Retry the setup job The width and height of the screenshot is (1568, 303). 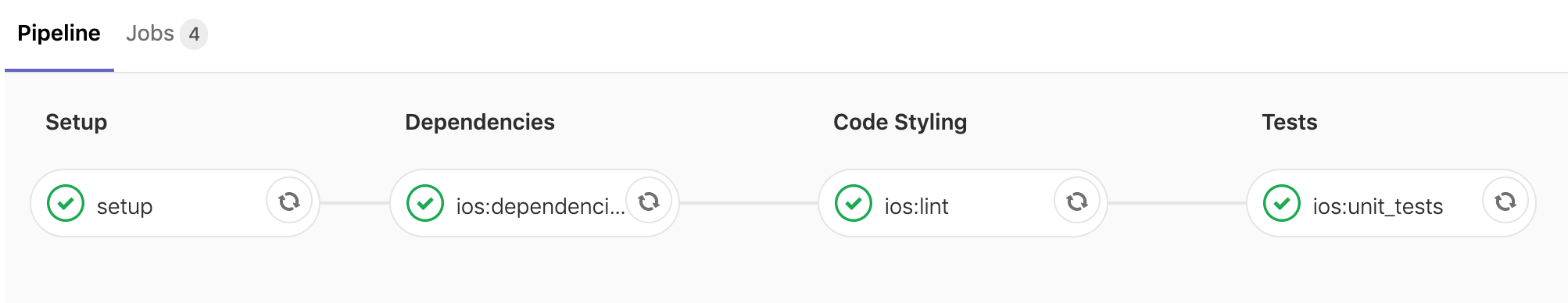pos(289,202)
